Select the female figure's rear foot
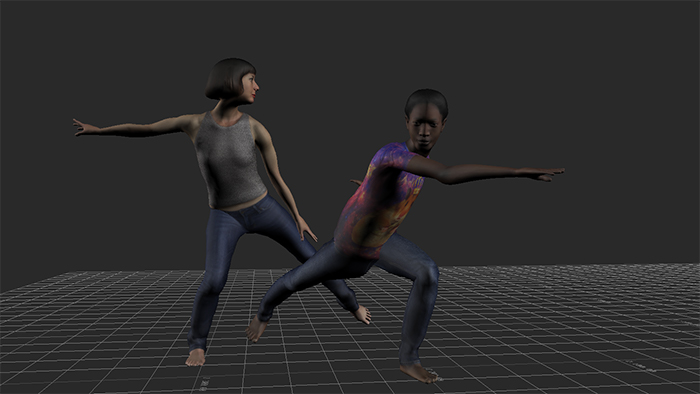The width and height of the screenshot is (700, 394). [x=362, y=315]
